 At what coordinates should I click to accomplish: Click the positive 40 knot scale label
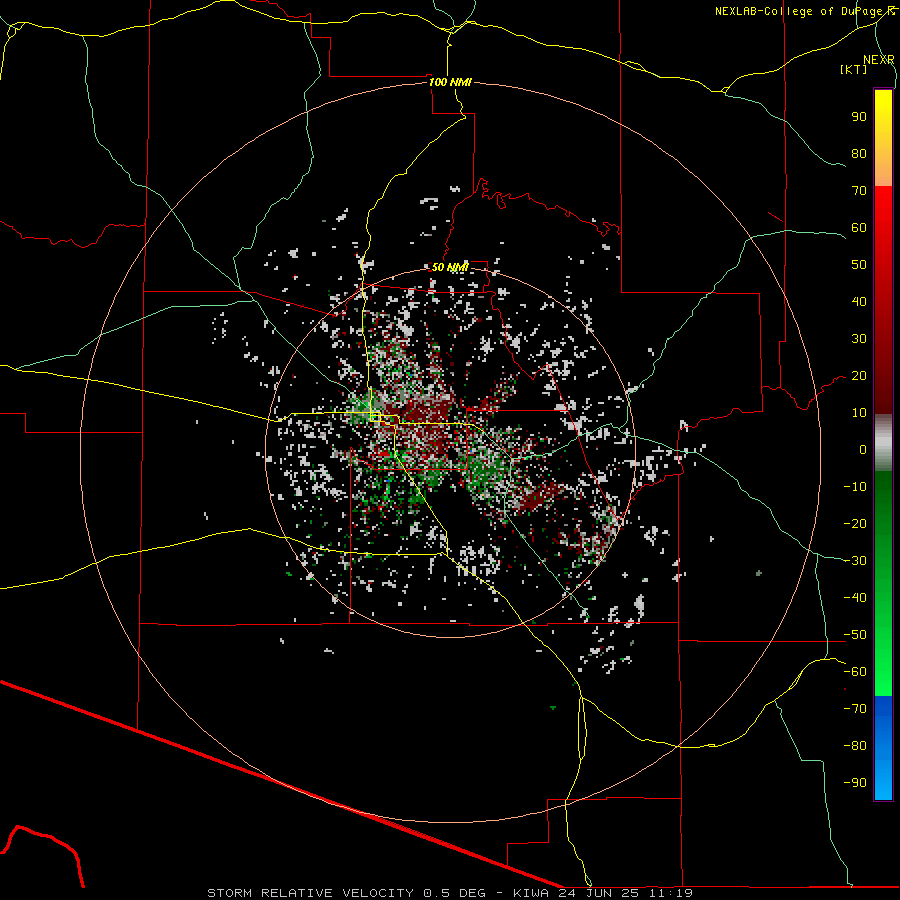(859, 301)
